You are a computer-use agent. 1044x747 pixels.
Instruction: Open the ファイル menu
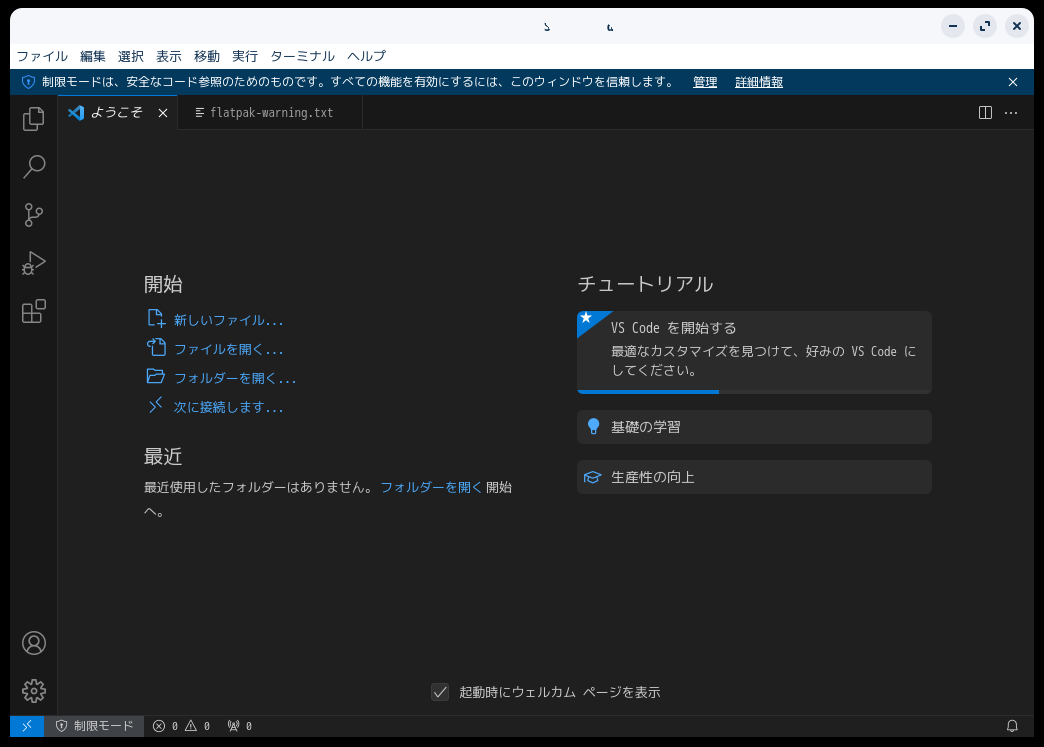(x=42, y=57)
